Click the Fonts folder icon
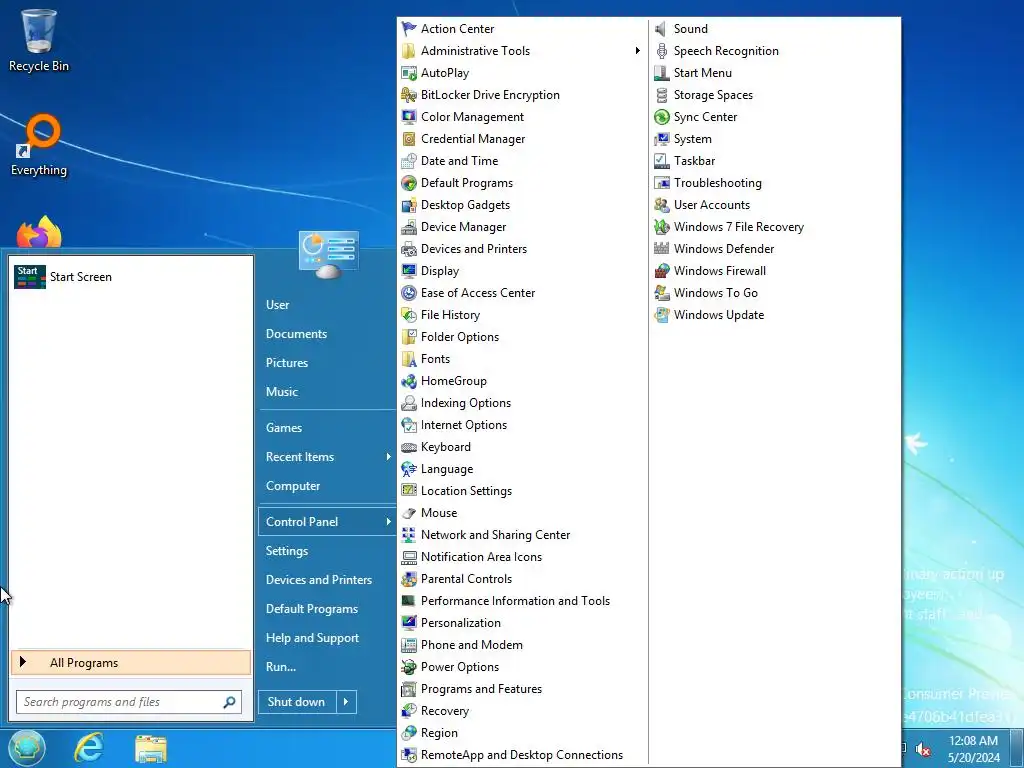This screenshot has height=768, width=1024. click(x=409, y=359)
